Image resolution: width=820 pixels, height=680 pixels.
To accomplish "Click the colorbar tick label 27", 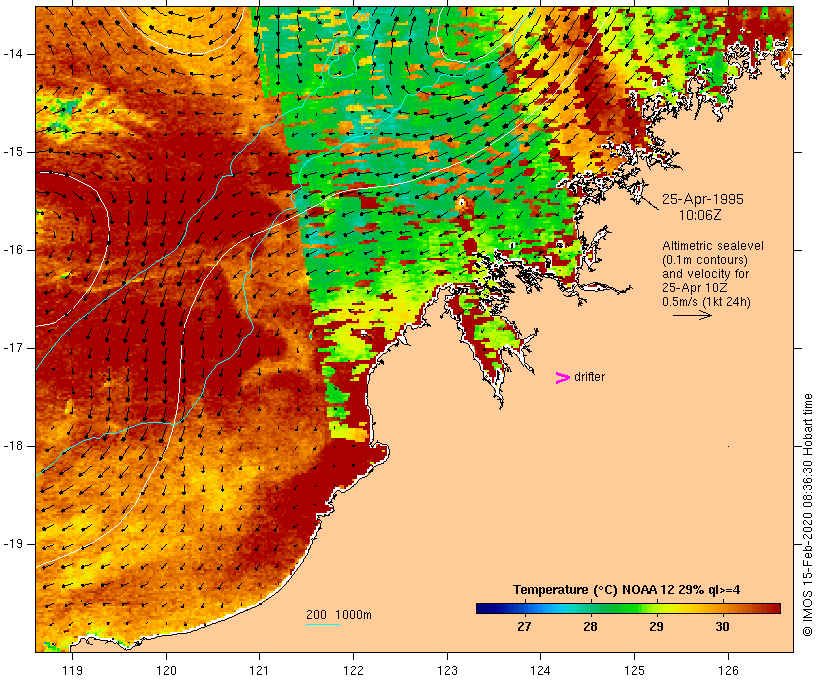I will click(525, 626).
